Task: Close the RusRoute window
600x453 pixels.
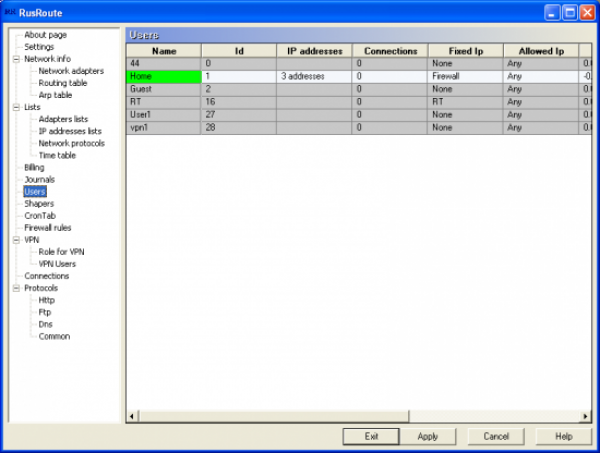Action: [x=587, y=13]
